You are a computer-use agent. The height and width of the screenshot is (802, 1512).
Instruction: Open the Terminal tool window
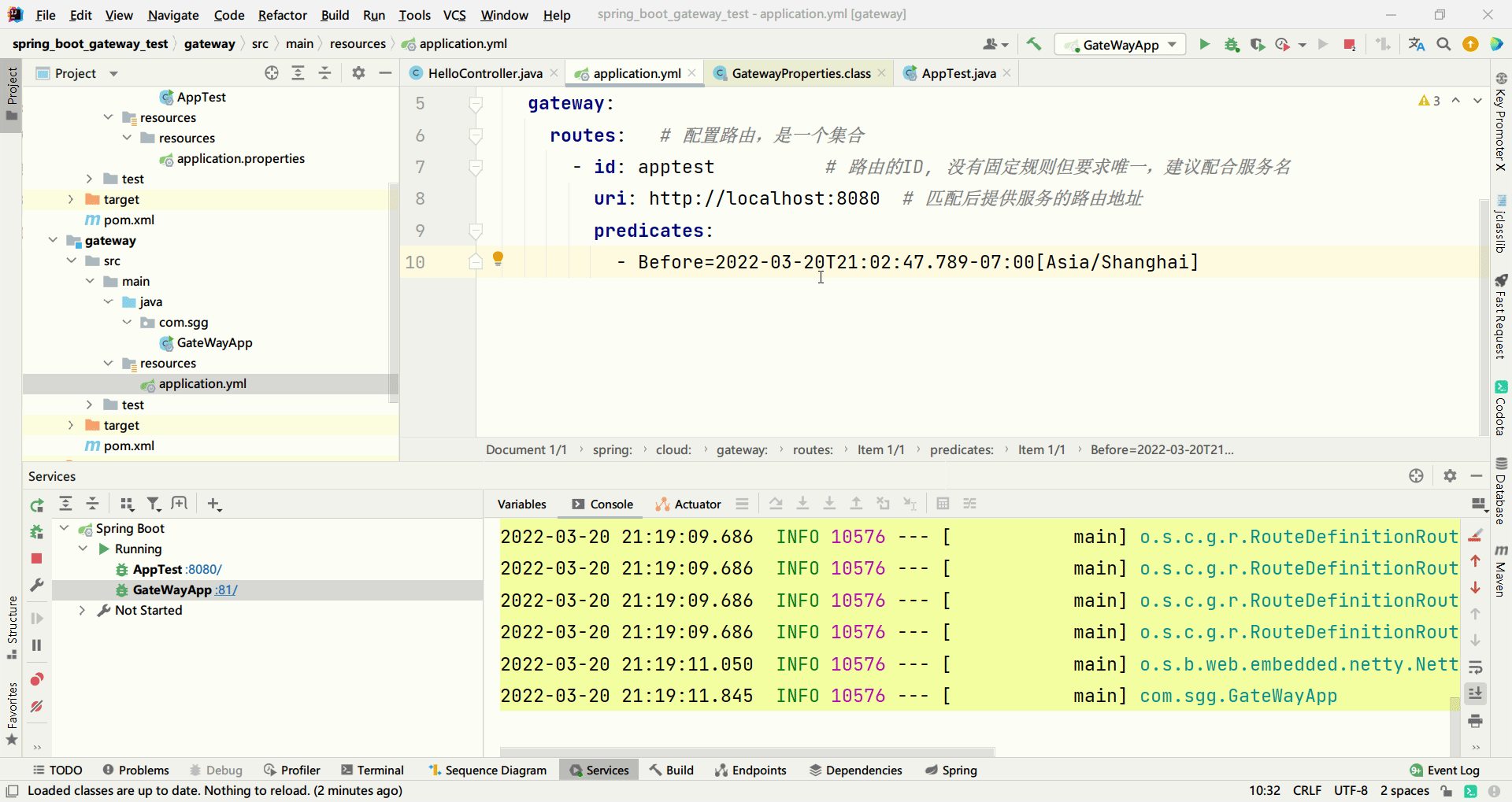372,771
